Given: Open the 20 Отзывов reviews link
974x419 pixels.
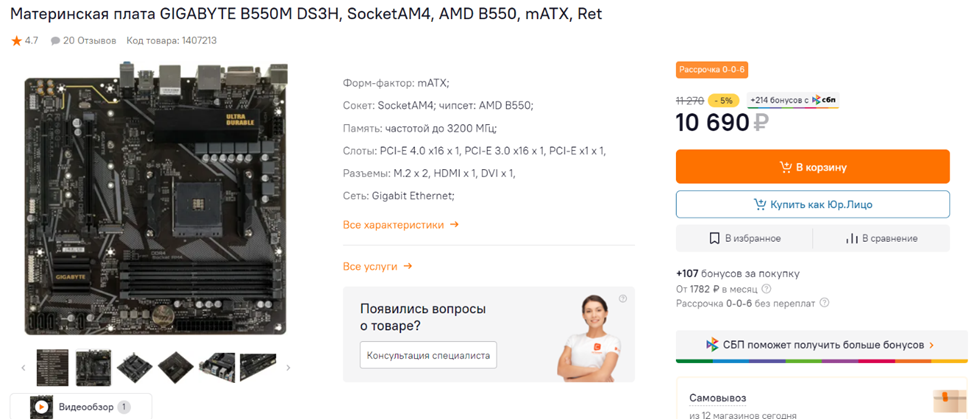Looking at the screenshot, I should pyautogui.click(x=83, y=41).
